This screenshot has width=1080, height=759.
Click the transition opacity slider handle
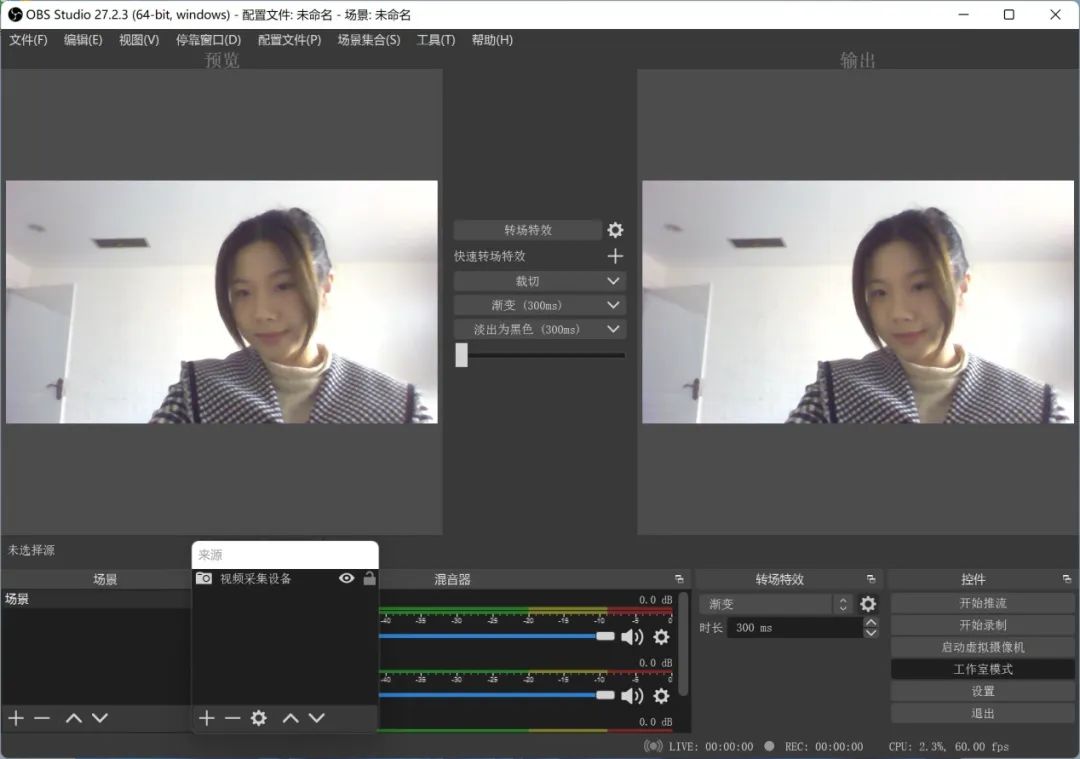(x=462, y=355)
